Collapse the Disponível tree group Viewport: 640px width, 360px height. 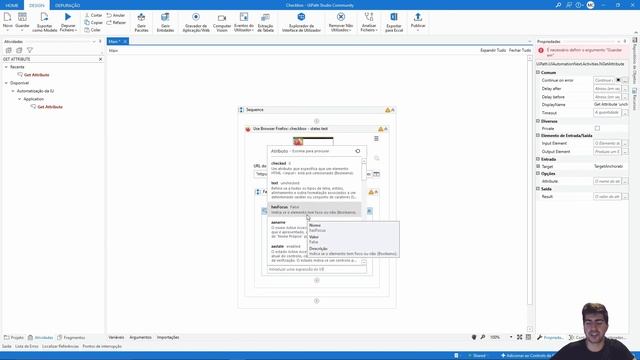6,83
